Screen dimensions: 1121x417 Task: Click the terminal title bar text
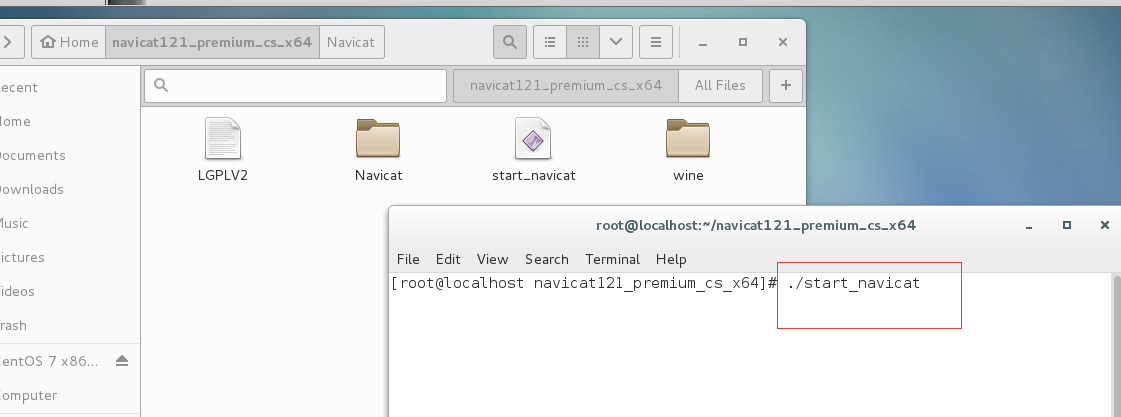[x=756, y=225]
